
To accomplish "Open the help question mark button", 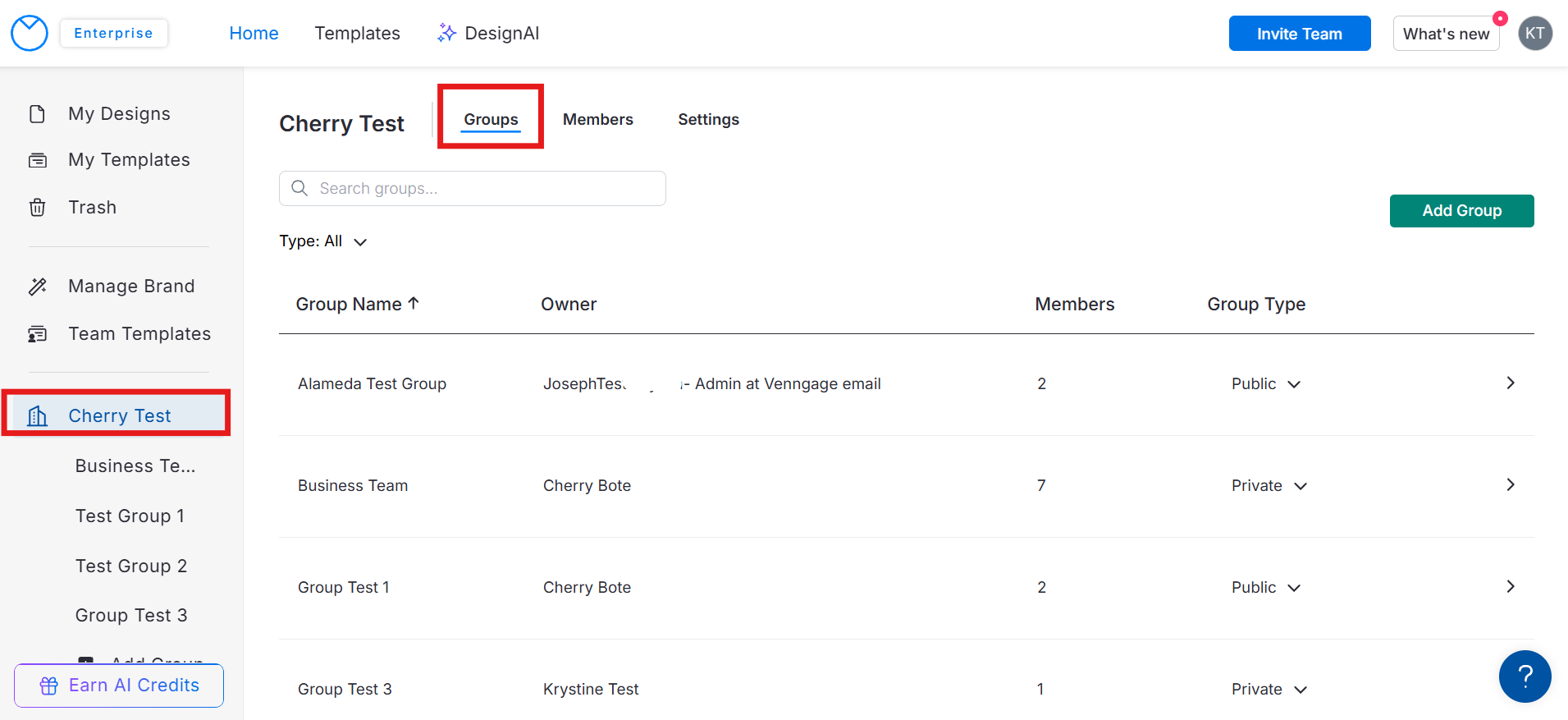I will click(1525, 676).
